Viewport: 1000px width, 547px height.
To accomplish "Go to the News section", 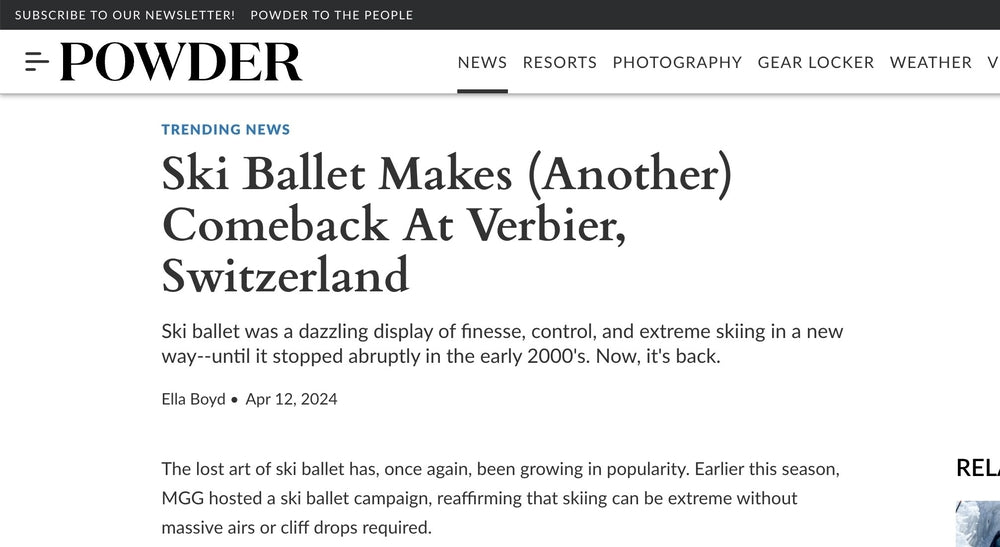I will coord(482,62).
